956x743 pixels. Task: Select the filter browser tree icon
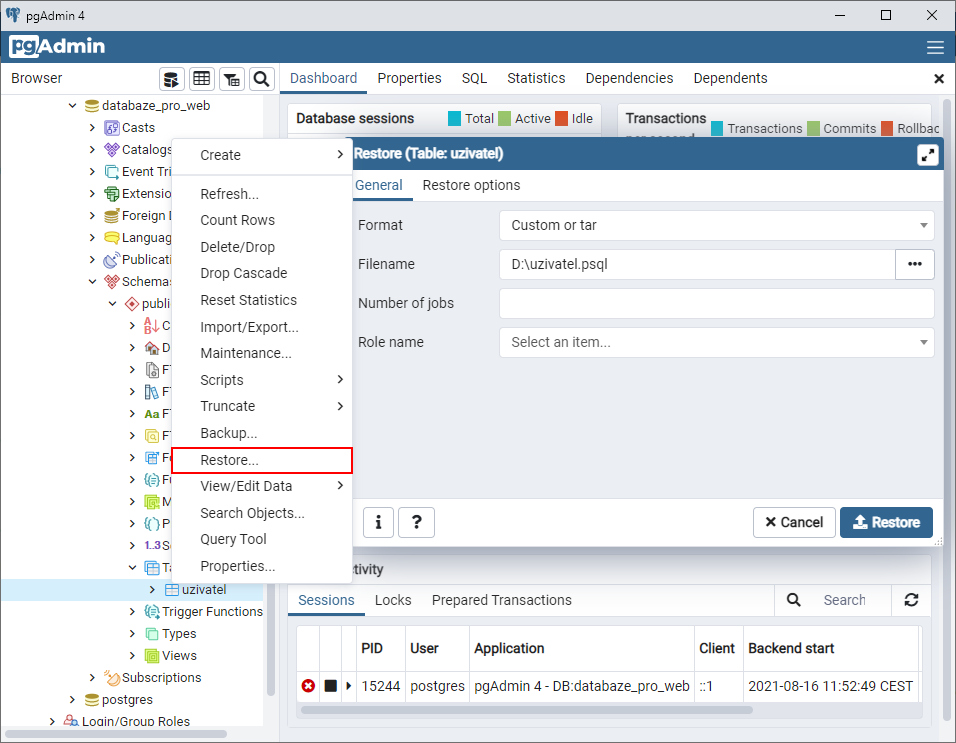[231, 78]
